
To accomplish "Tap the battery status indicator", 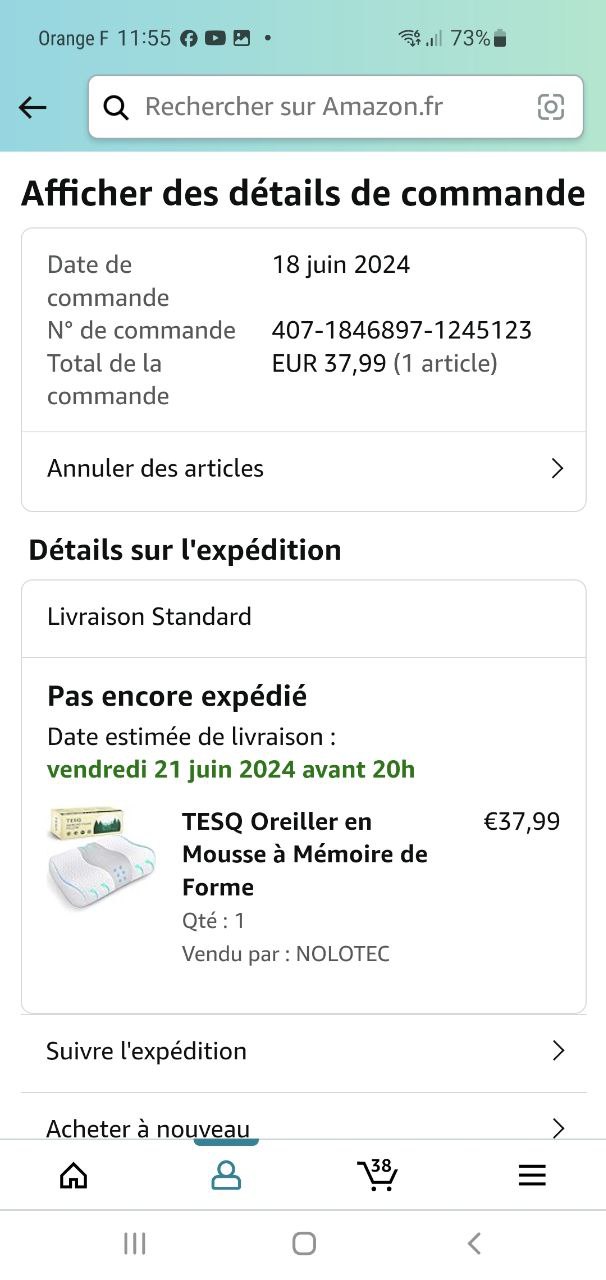I will 500,39.
